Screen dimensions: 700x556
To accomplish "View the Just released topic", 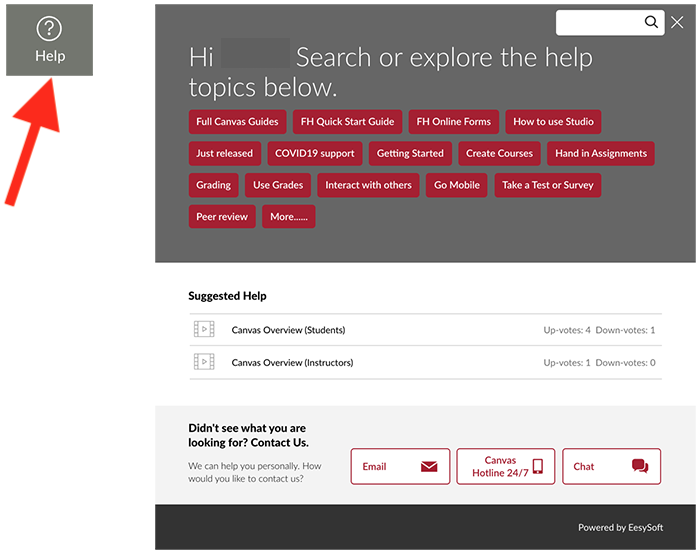I will point(225,153).
